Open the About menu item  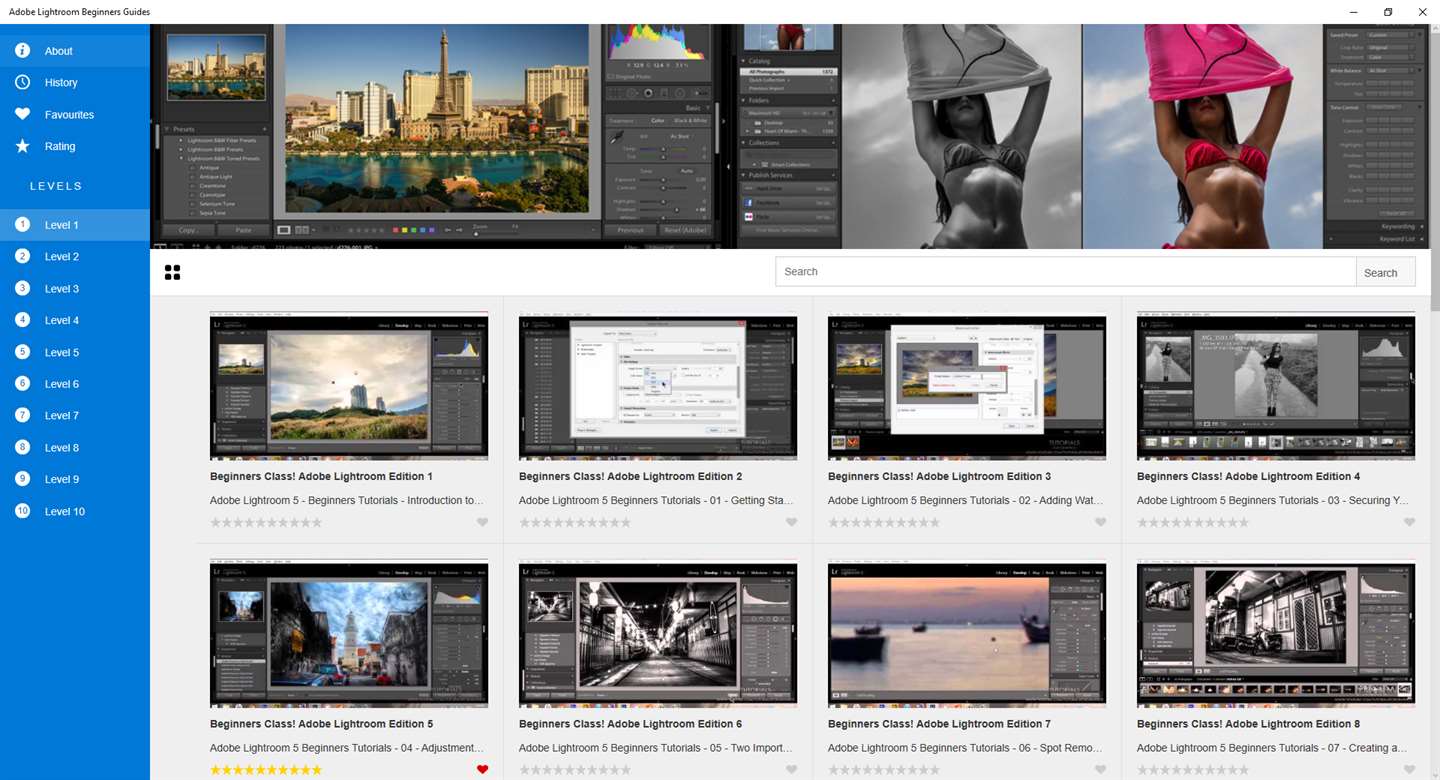75,51
